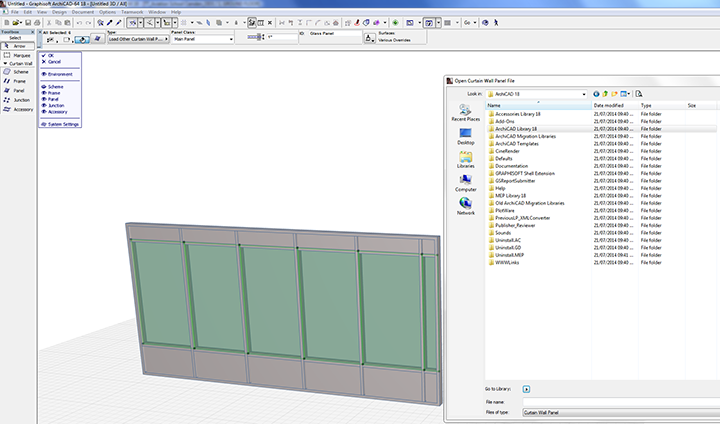Screen dimensions: 720x424
Task: Toggle Scheme visibility eye in palette
Action: pyautogui.click(x=44, y=87)
